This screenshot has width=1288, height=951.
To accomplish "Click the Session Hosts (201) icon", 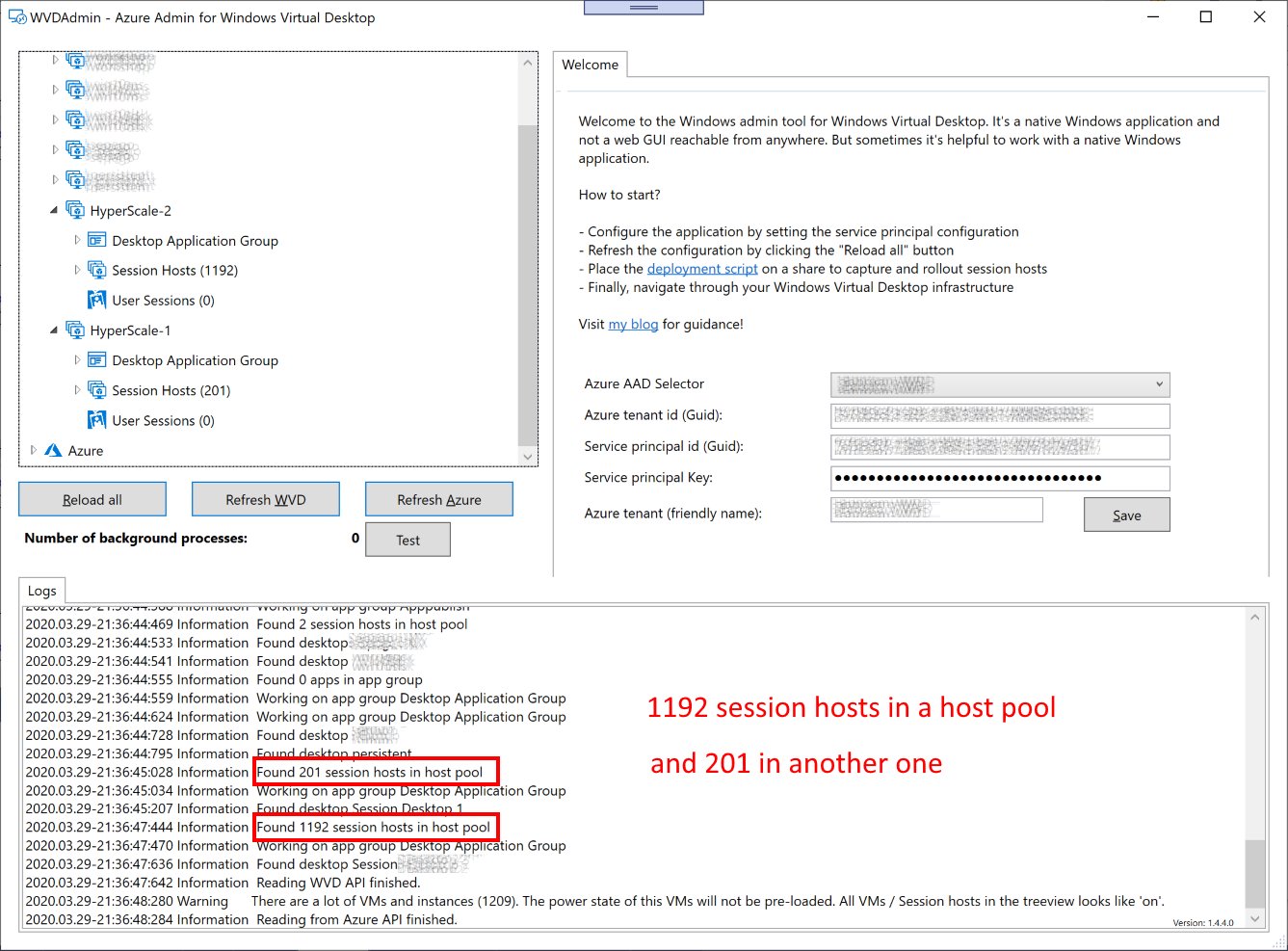I will [x=96, y=389].
